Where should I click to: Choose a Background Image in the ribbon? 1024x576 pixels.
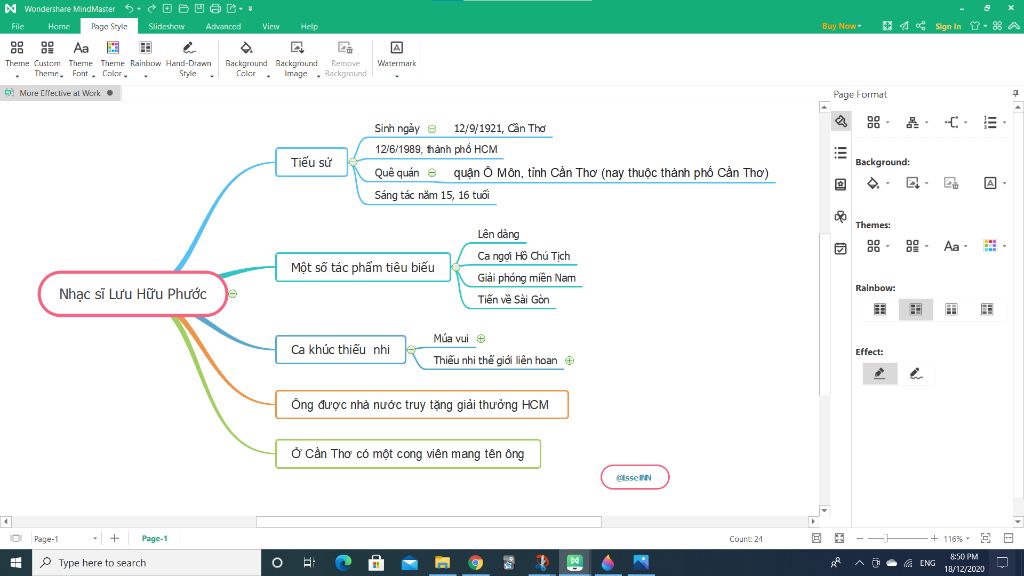pyautogui.click(x=296, y=57)
